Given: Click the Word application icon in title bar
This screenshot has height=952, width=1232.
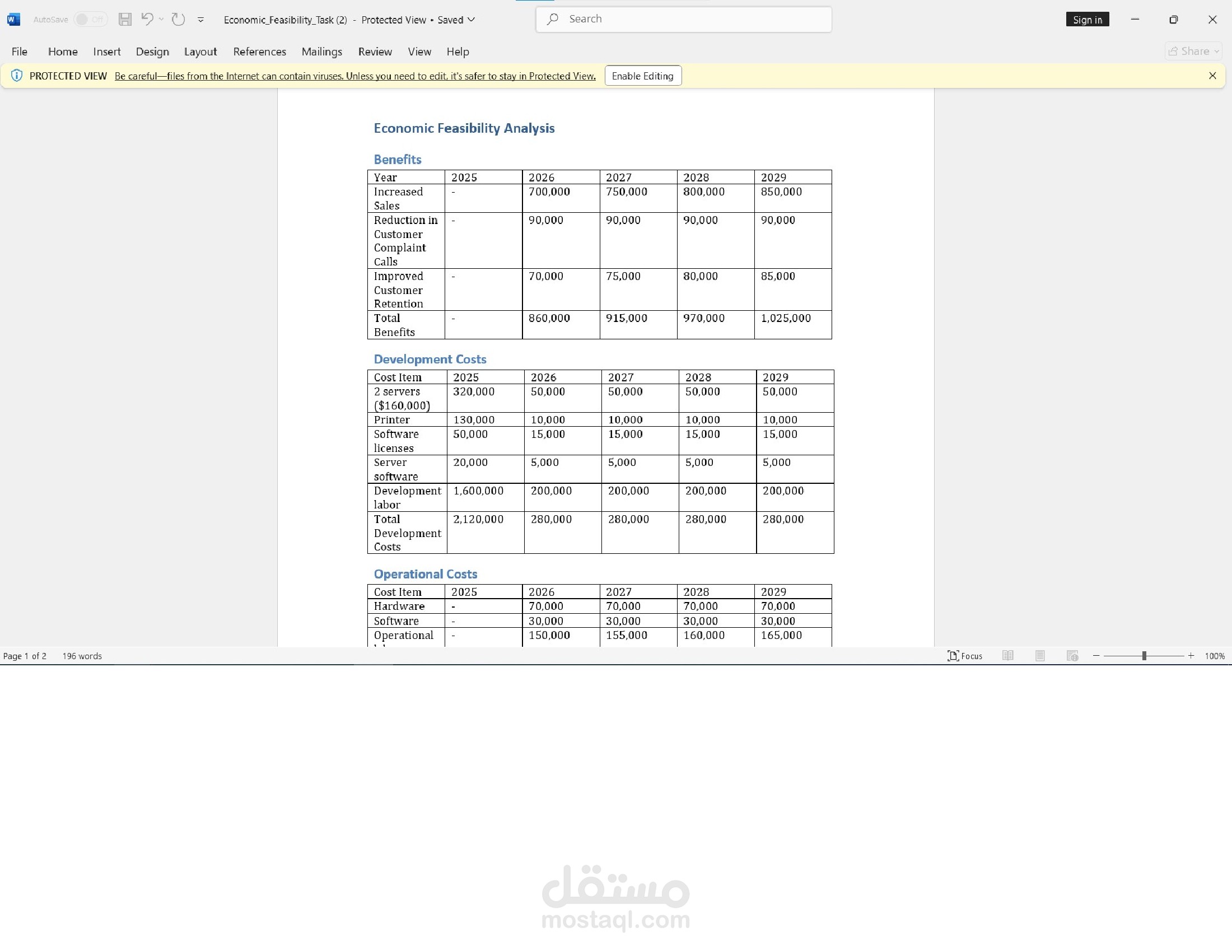Looking at the screenshot, I should click(x=13, y=20).
